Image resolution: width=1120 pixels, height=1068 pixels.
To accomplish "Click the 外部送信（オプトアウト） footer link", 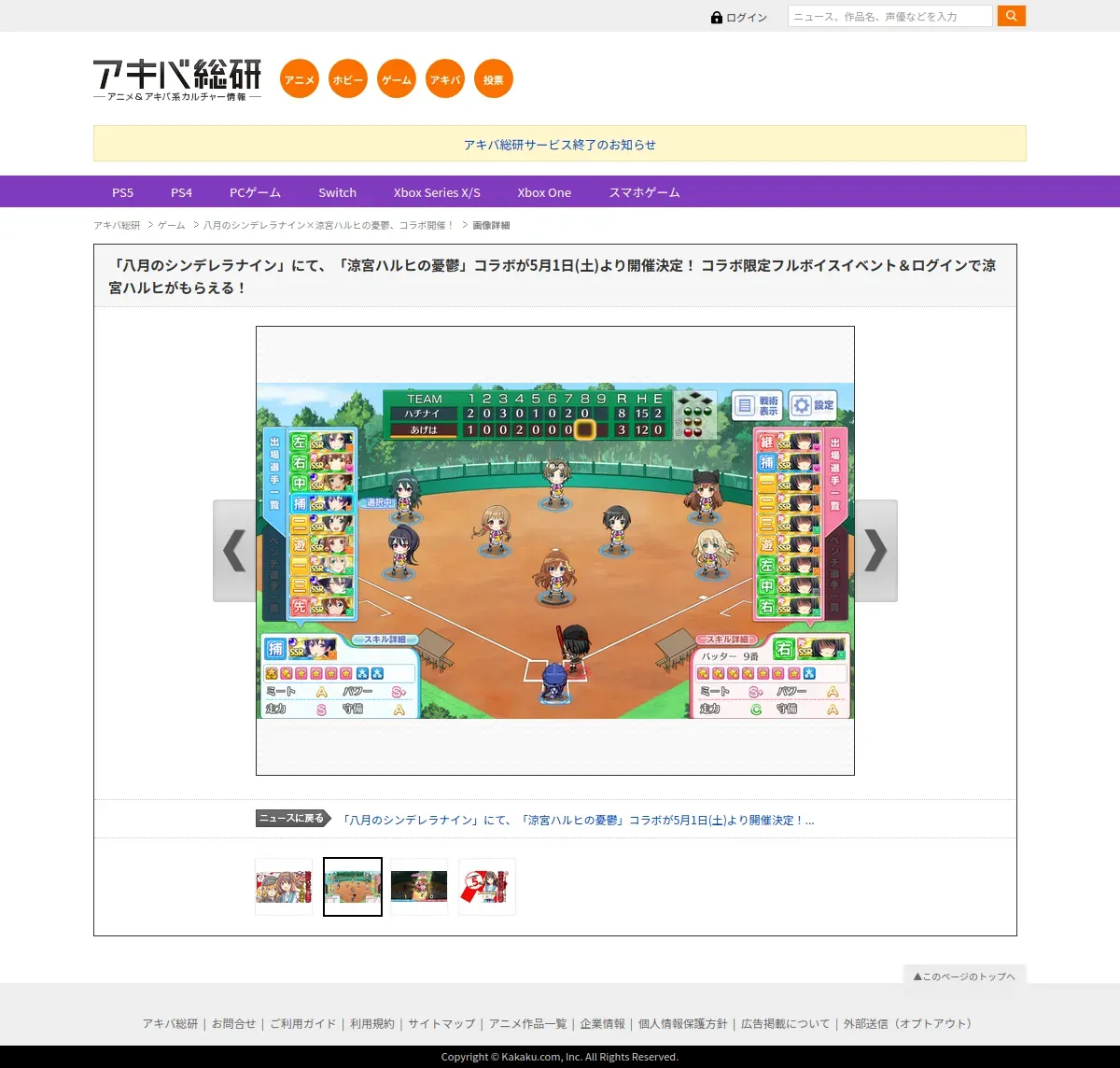I will 910,1023.
